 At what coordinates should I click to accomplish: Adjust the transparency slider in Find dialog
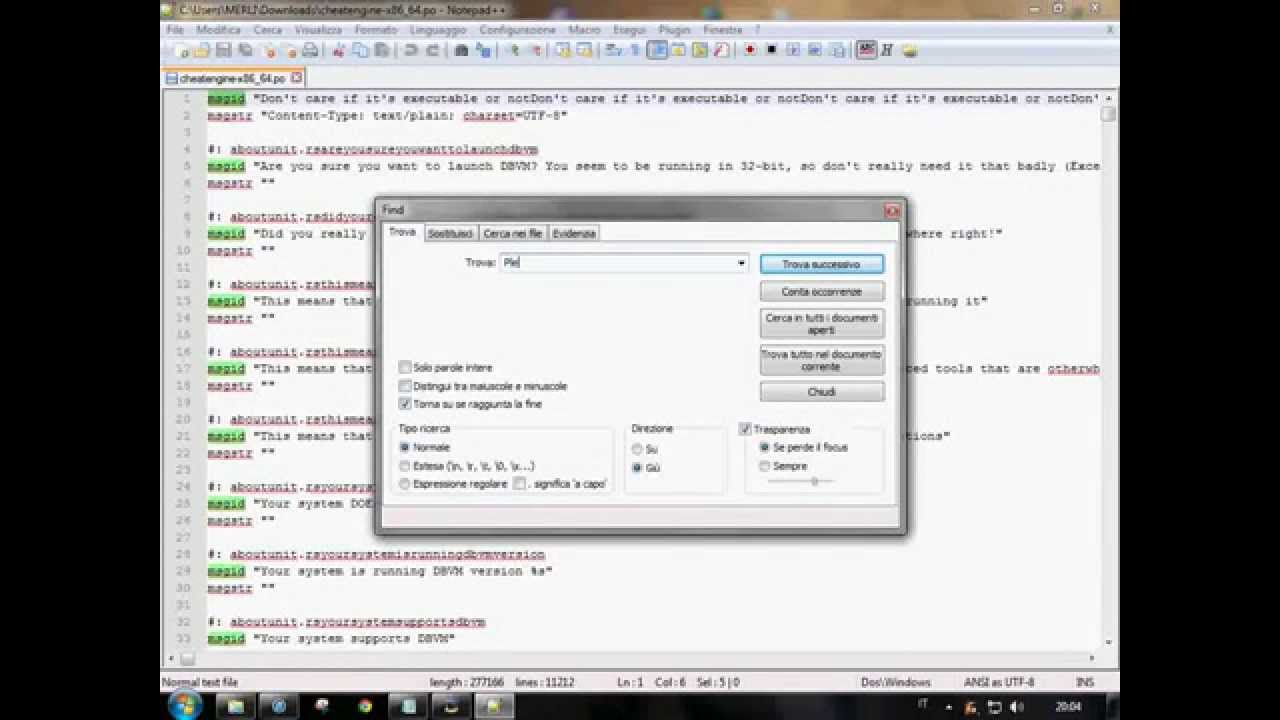pos(814,482)
